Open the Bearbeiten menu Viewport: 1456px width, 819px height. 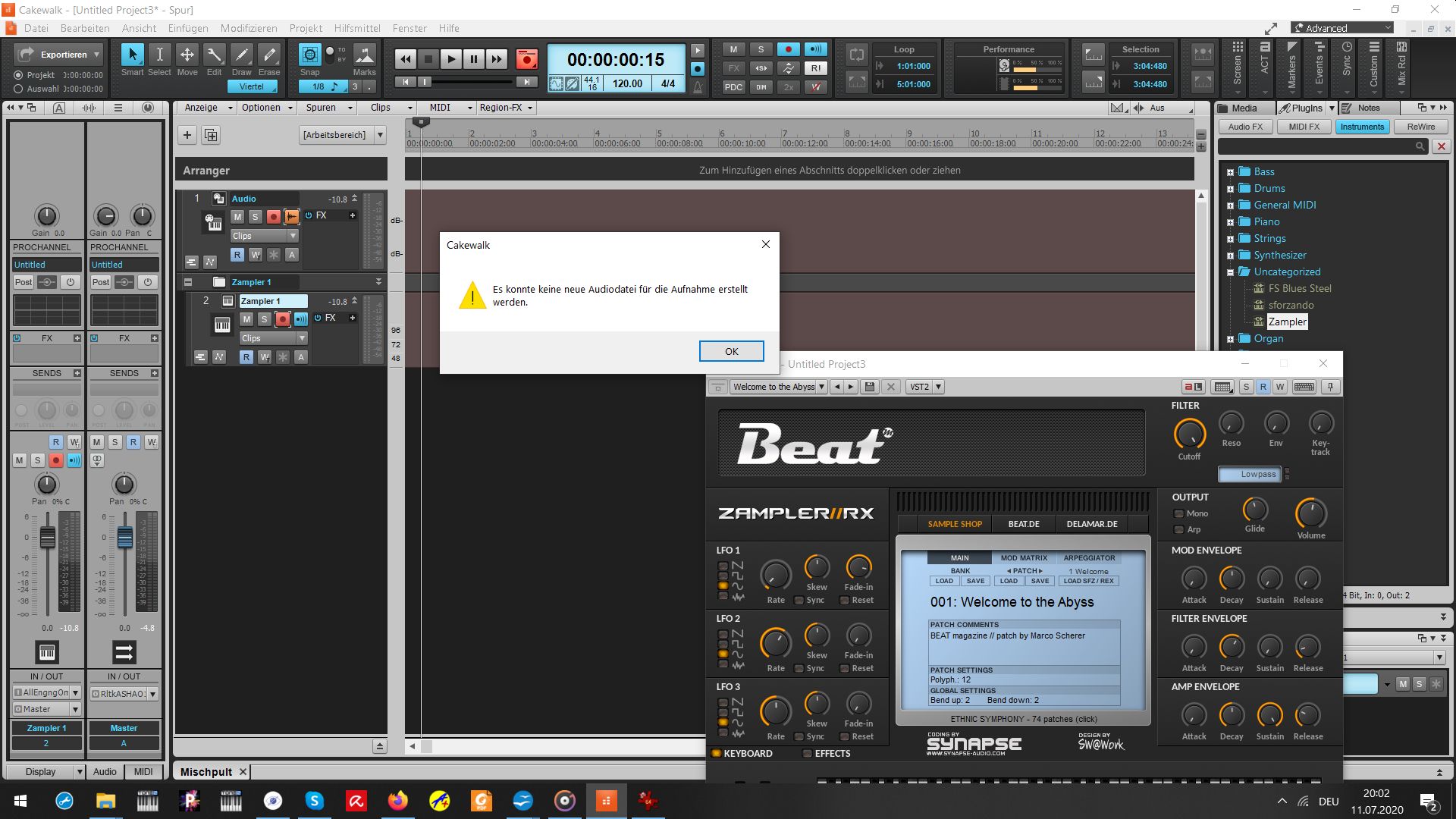85,28
